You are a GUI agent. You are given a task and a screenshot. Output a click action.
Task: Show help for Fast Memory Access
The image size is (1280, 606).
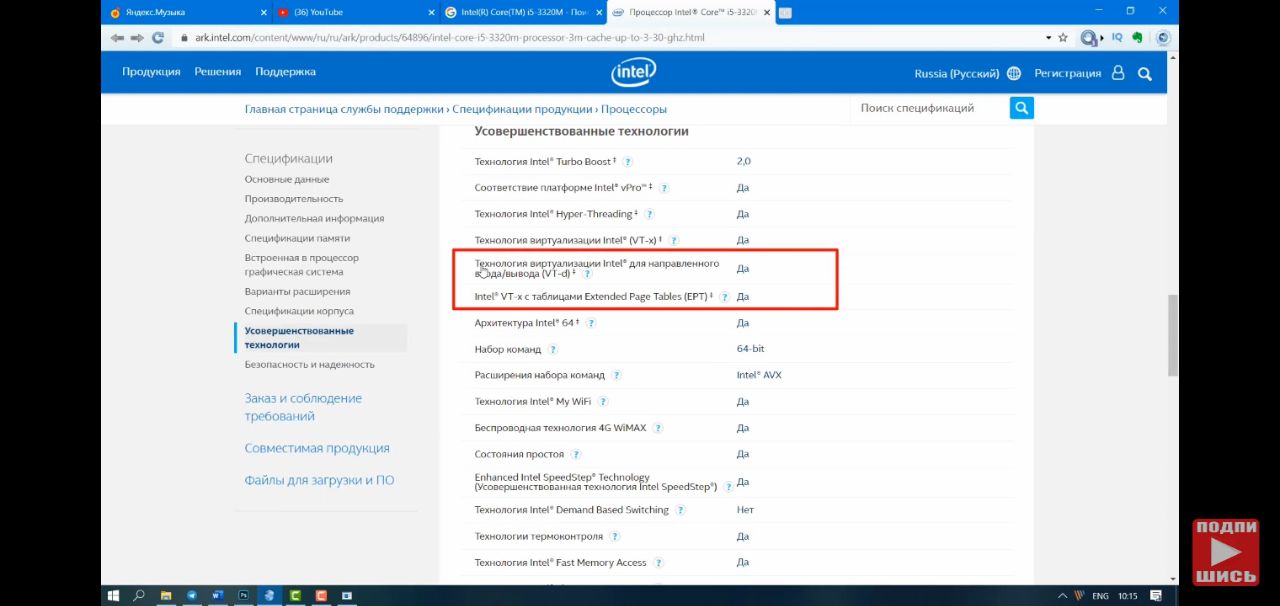pos(658,563)
